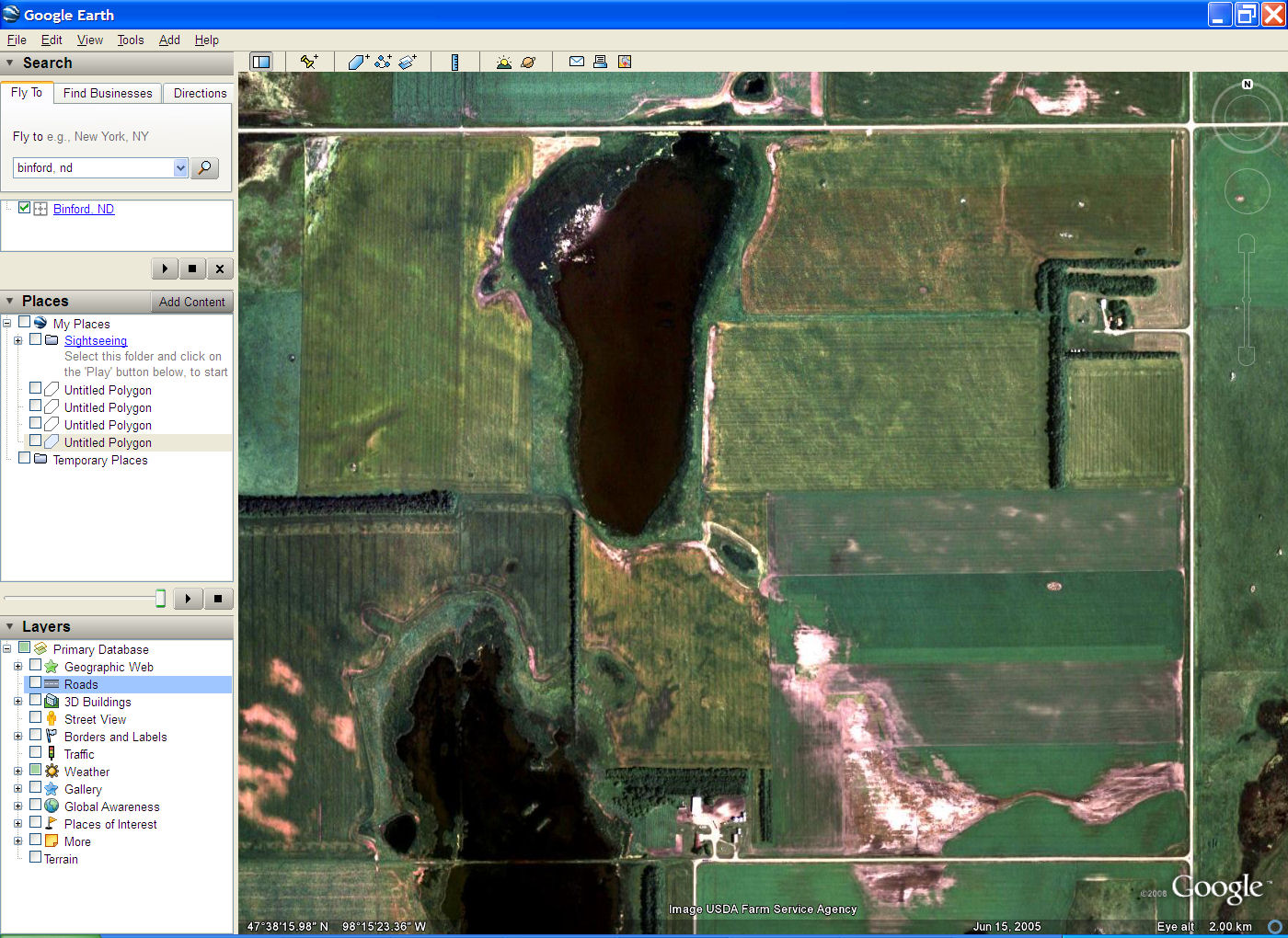Click the zoom slider on map
1288x938 pixels.
pyautogui.click(x=1247, y=300)
